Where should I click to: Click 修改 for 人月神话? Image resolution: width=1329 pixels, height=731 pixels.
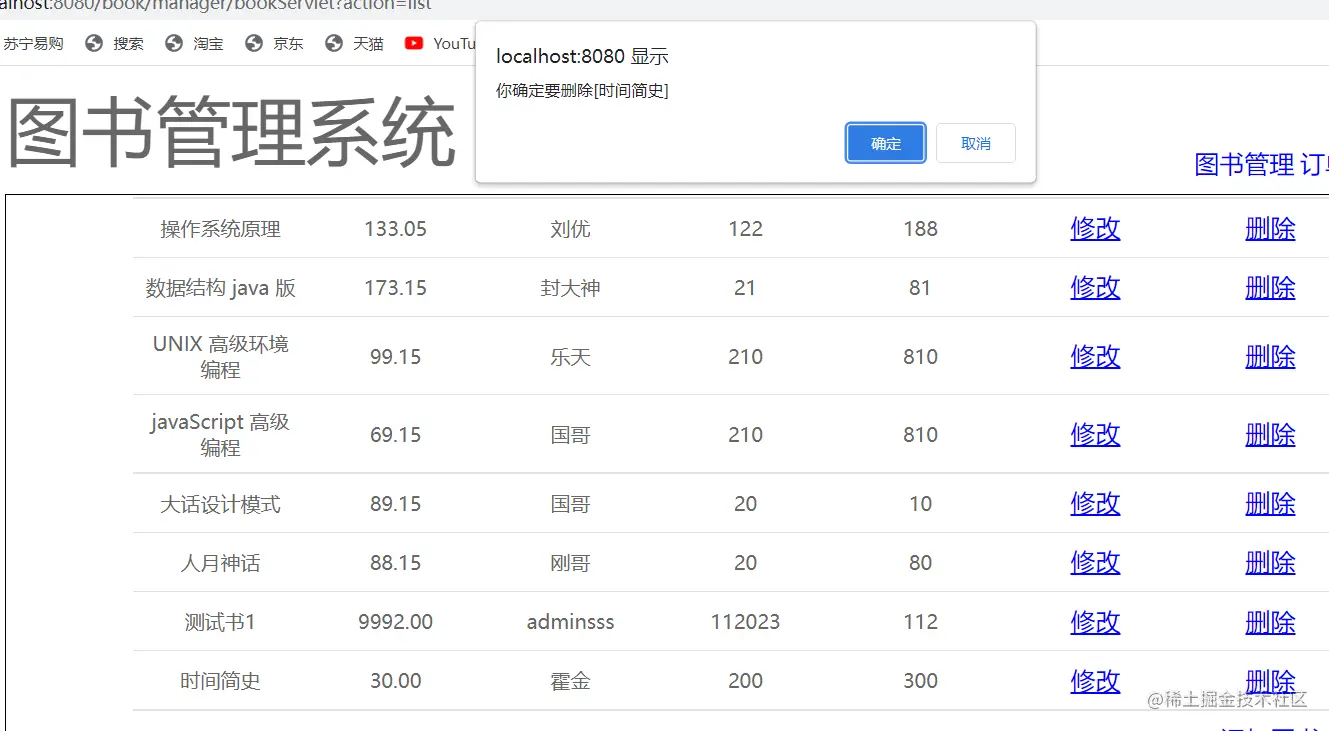(1095, 563)
